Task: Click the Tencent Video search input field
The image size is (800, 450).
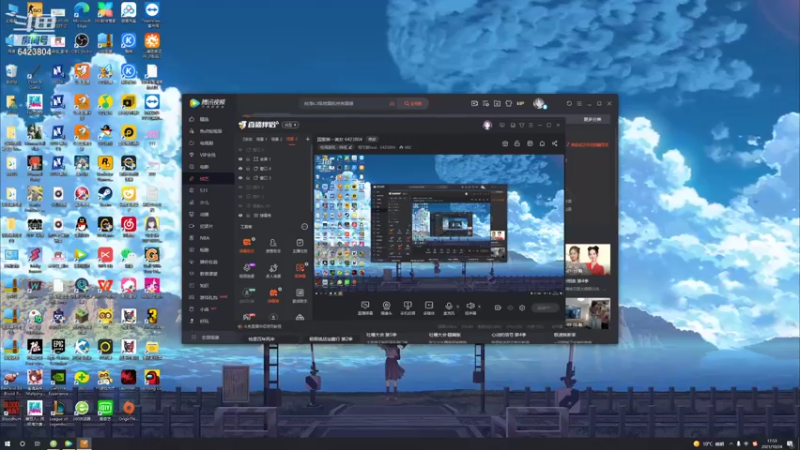Action: [347, 103]
